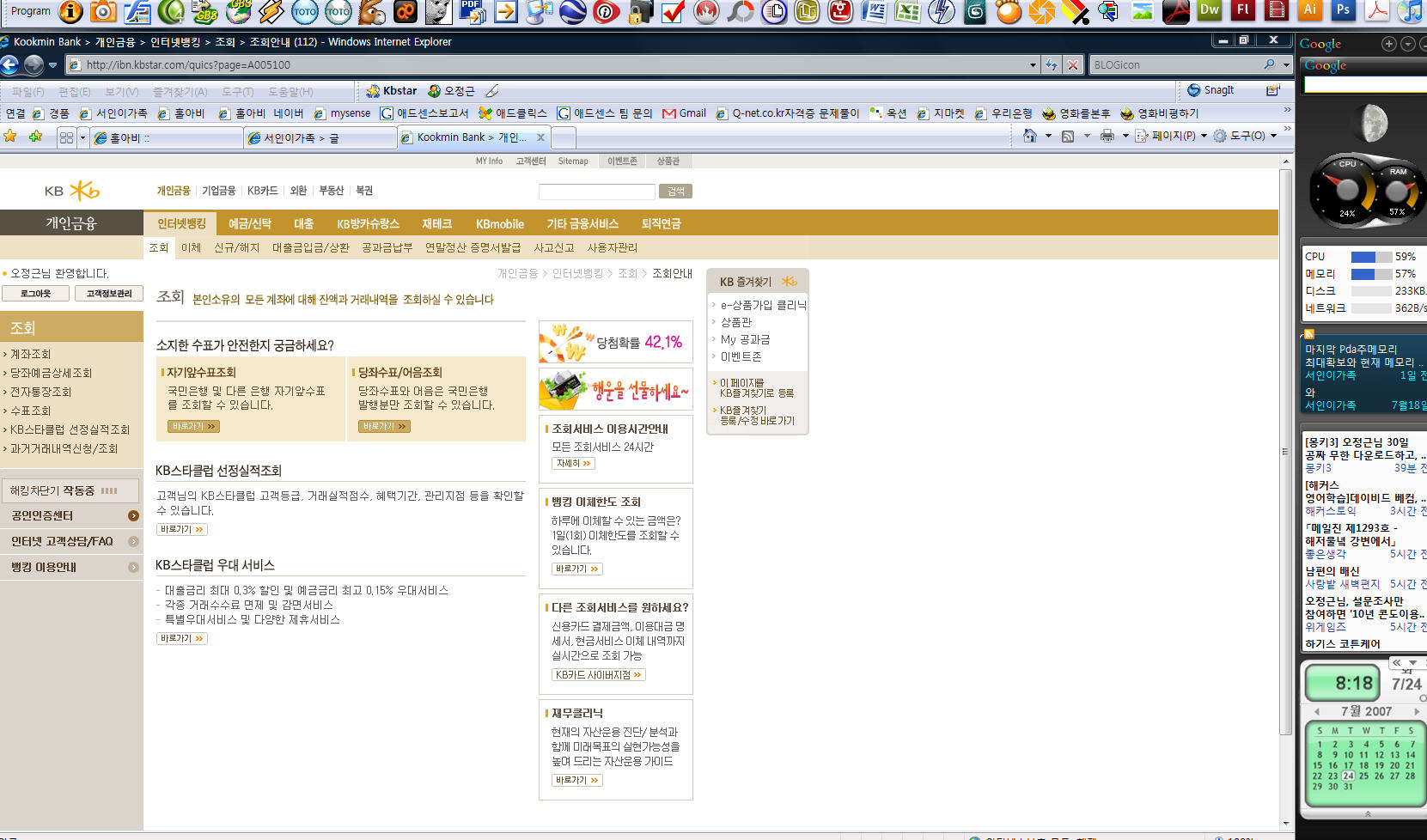Click the 메모리 usage bar in gadget
1427x840 pixels.
(x=1370, y=274)
